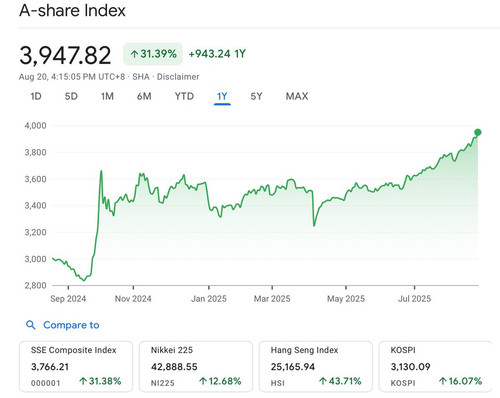Click the HSI ticker code
This screenshot has width=500, height=398.
coord(278,383)
